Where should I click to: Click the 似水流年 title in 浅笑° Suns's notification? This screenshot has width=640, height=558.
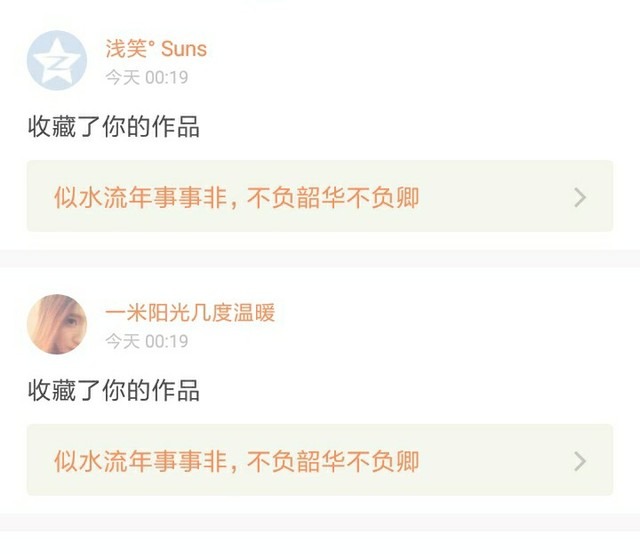pos(104,198)
